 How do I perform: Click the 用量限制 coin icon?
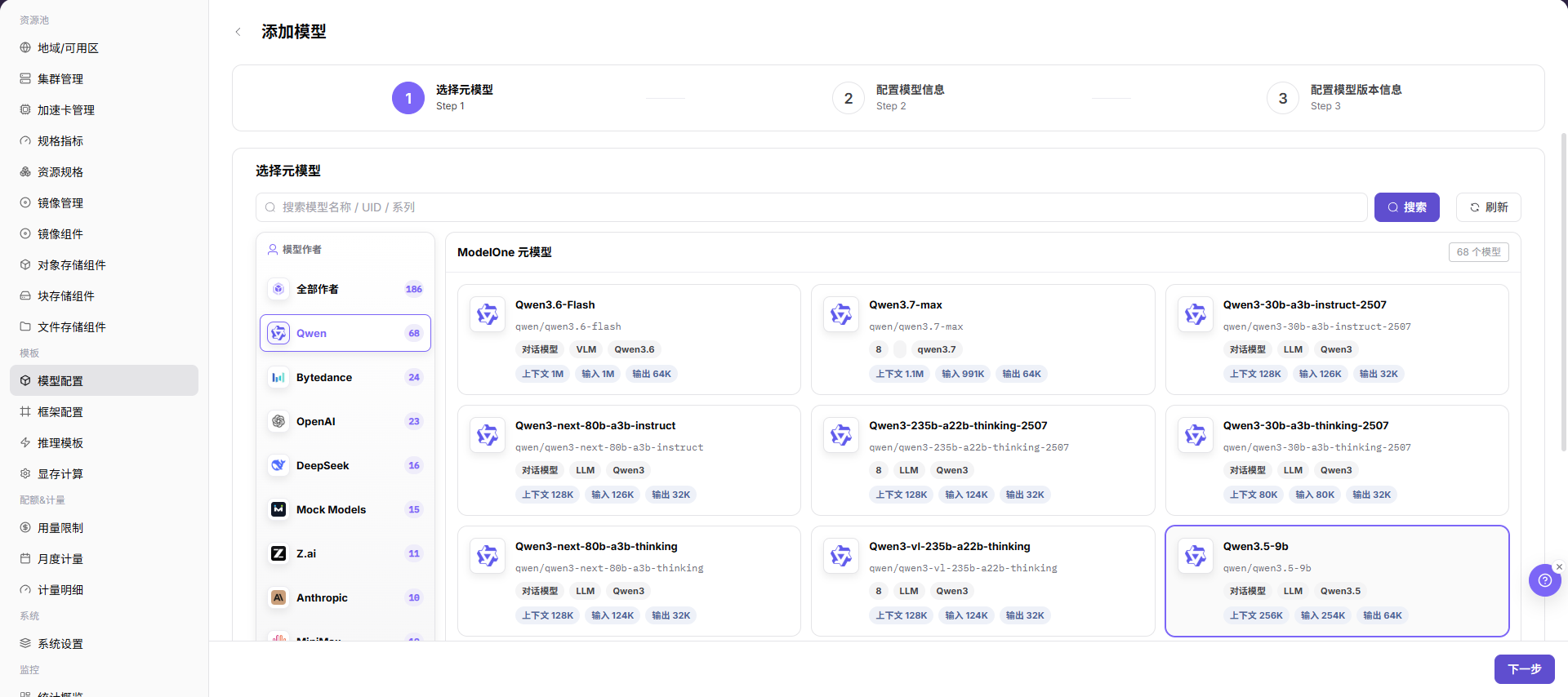pyautogui.click(x=25, y=528)
